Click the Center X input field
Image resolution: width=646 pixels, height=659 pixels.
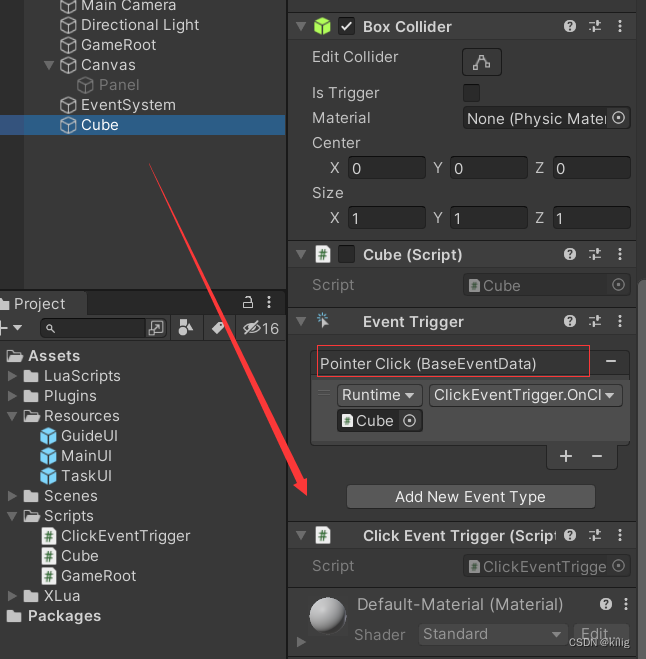386,169
